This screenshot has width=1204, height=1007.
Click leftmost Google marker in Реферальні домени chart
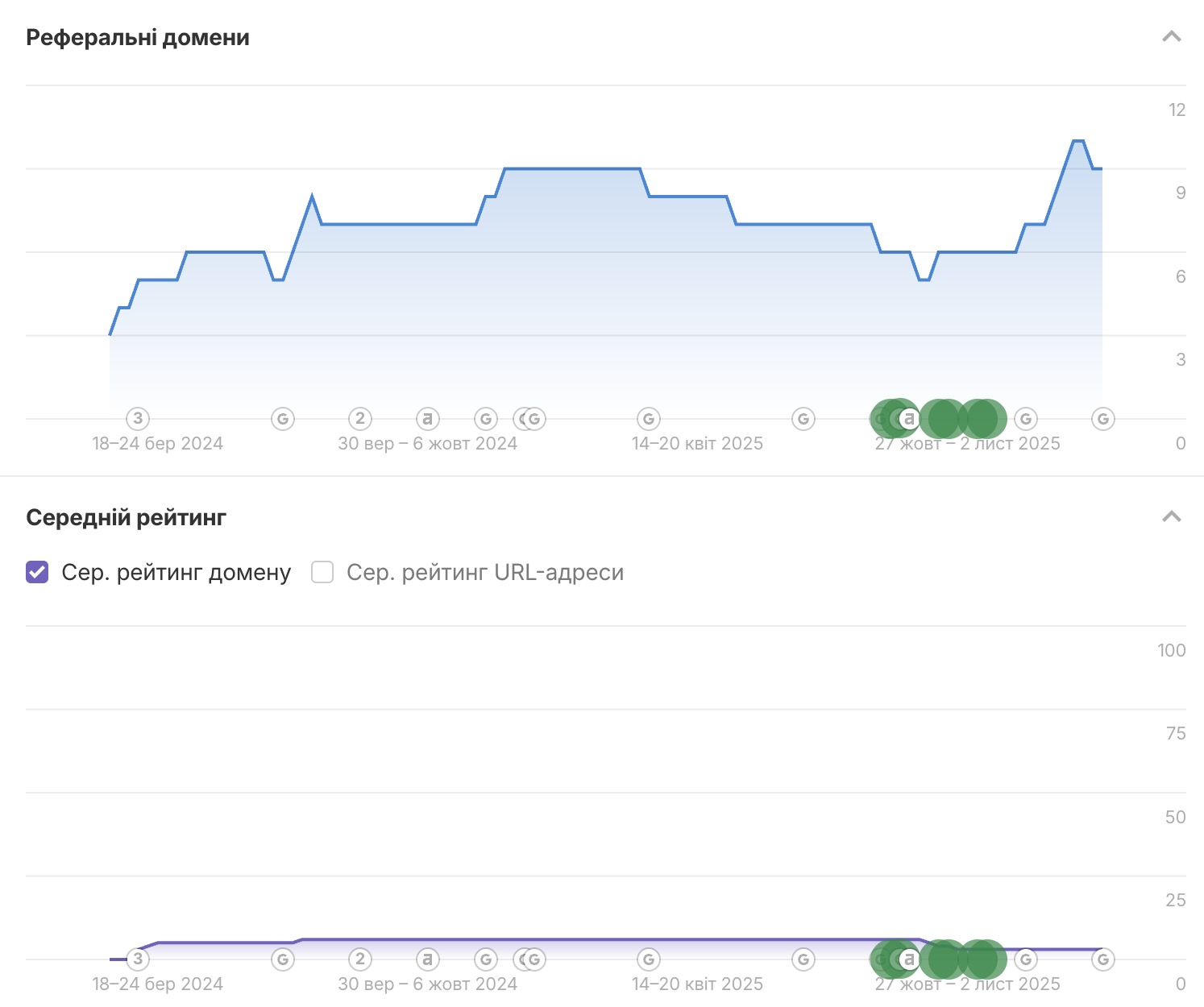click(x=283, y=418)
